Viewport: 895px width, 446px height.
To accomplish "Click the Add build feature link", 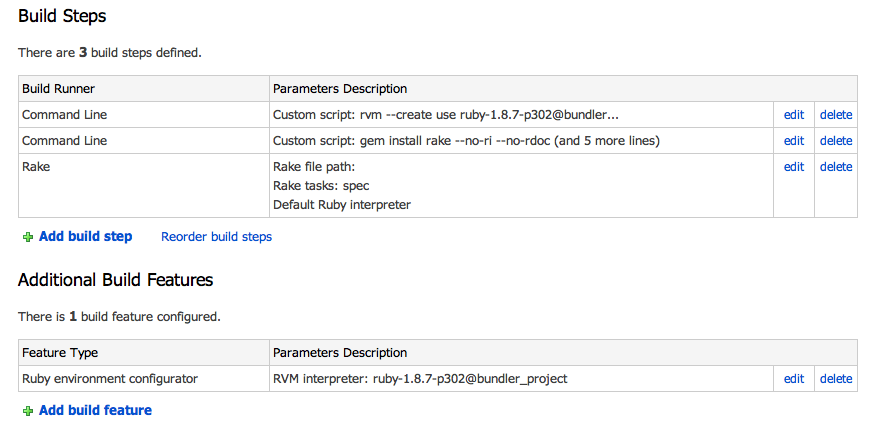I will click(95, 410).
